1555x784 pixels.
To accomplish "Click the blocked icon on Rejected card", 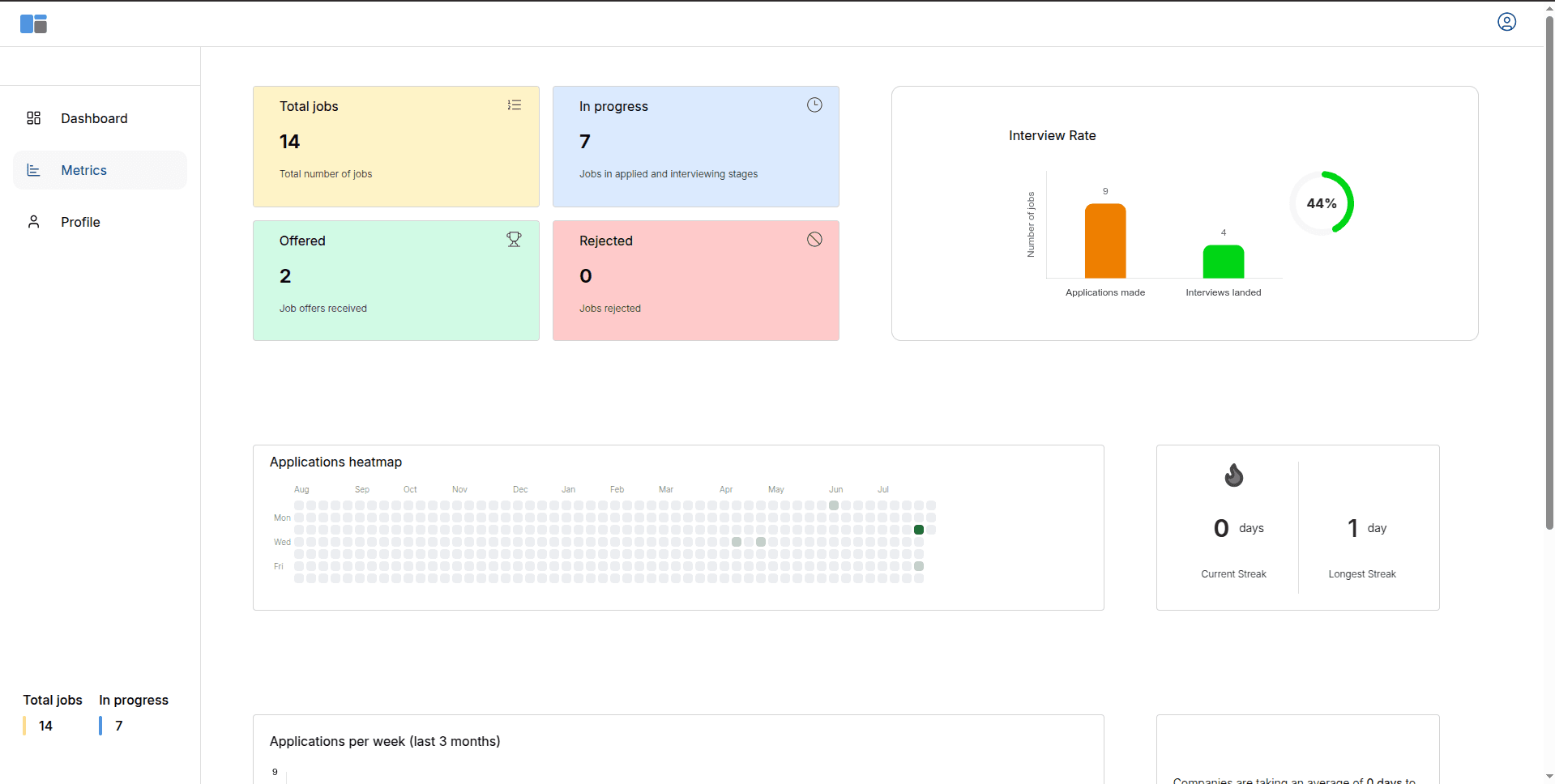I will (x=814, y=239).
